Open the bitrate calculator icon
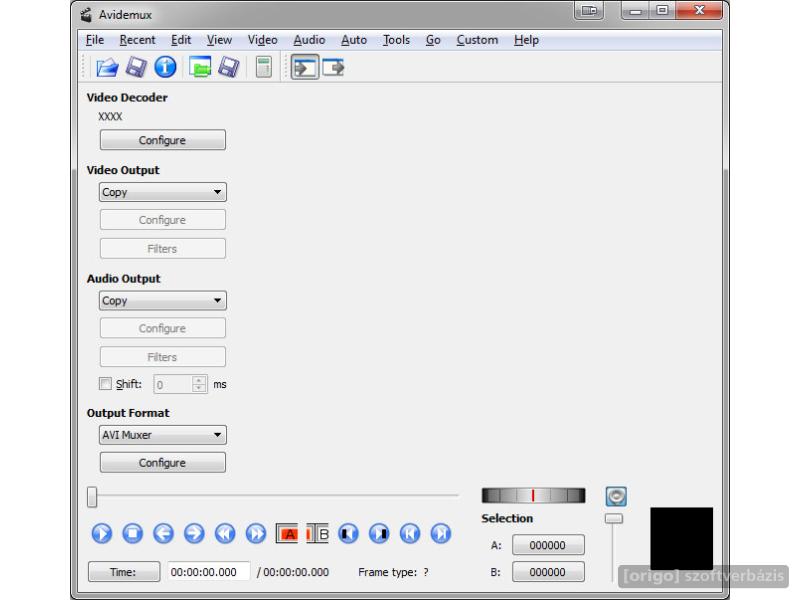800x600 pixels. (263, 67)
